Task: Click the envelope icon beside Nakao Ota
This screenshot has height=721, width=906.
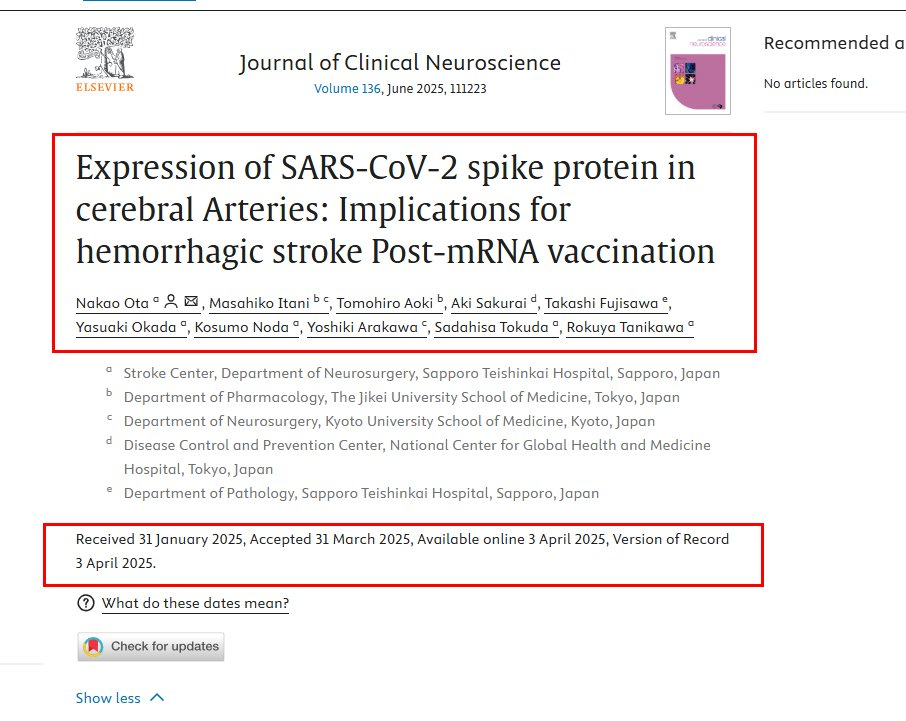Action: point(191,300)
